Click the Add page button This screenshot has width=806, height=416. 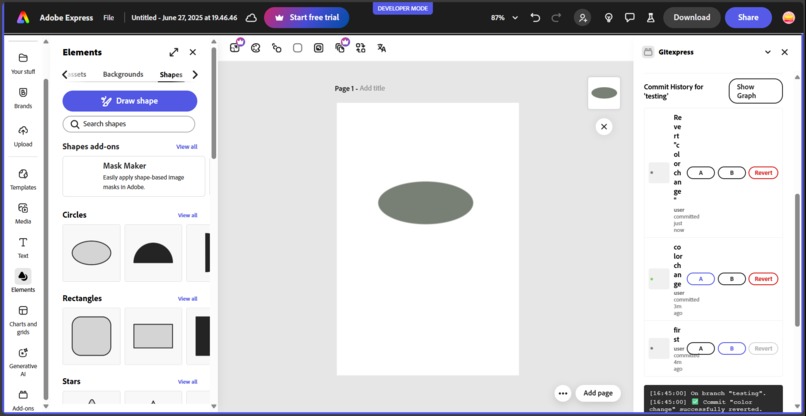(x=598, y=393)
